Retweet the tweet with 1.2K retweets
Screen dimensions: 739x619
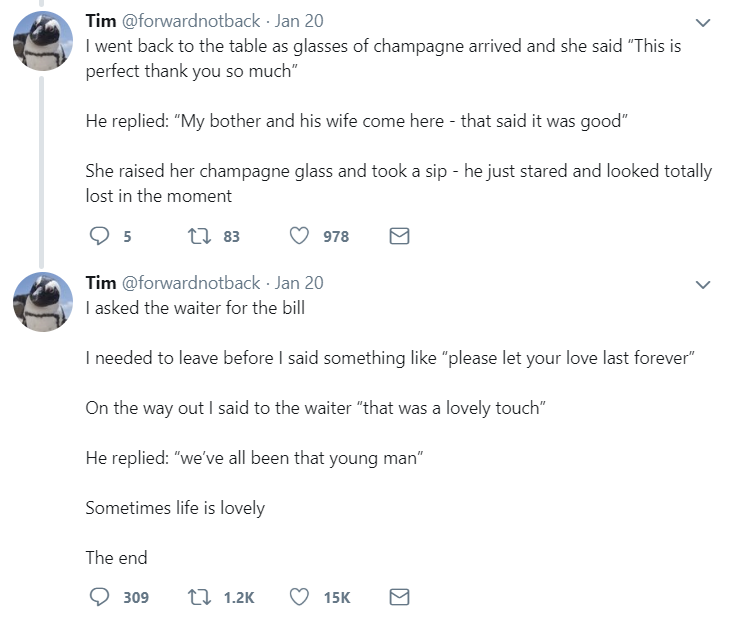[199, 597]
